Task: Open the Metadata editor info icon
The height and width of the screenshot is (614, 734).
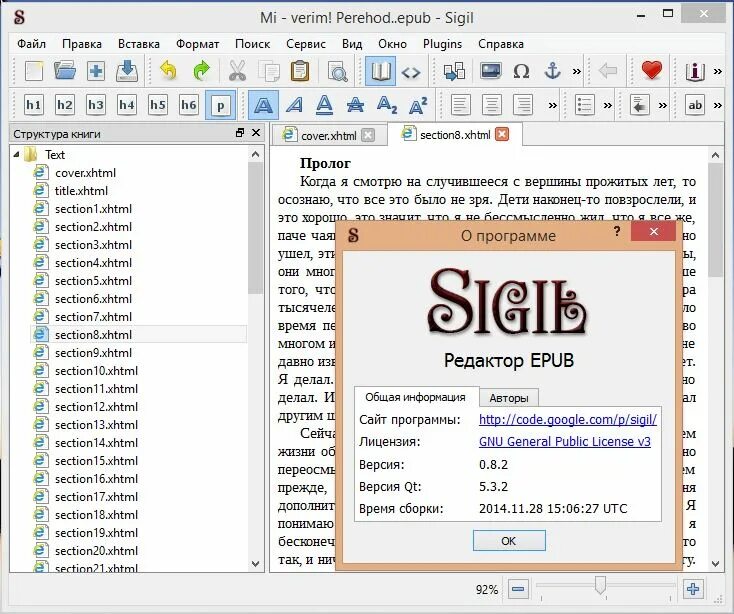Action: pos(695,72)
